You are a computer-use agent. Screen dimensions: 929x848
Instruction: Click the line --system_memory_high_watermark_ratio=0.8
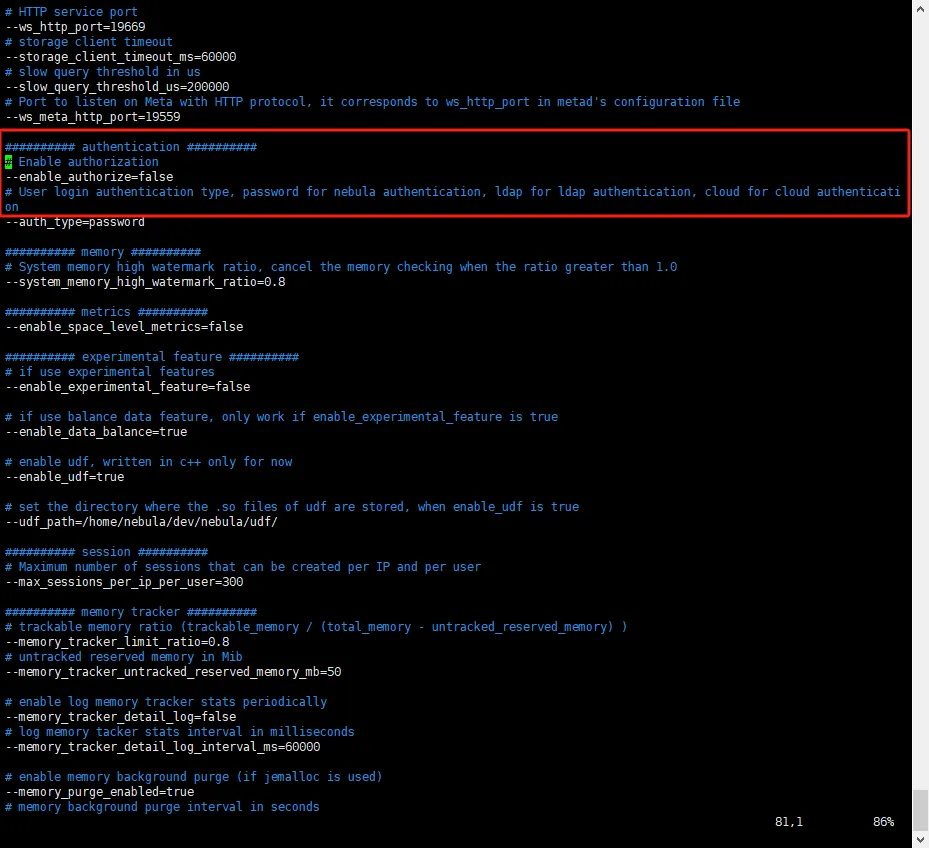(x=145, y=281)
